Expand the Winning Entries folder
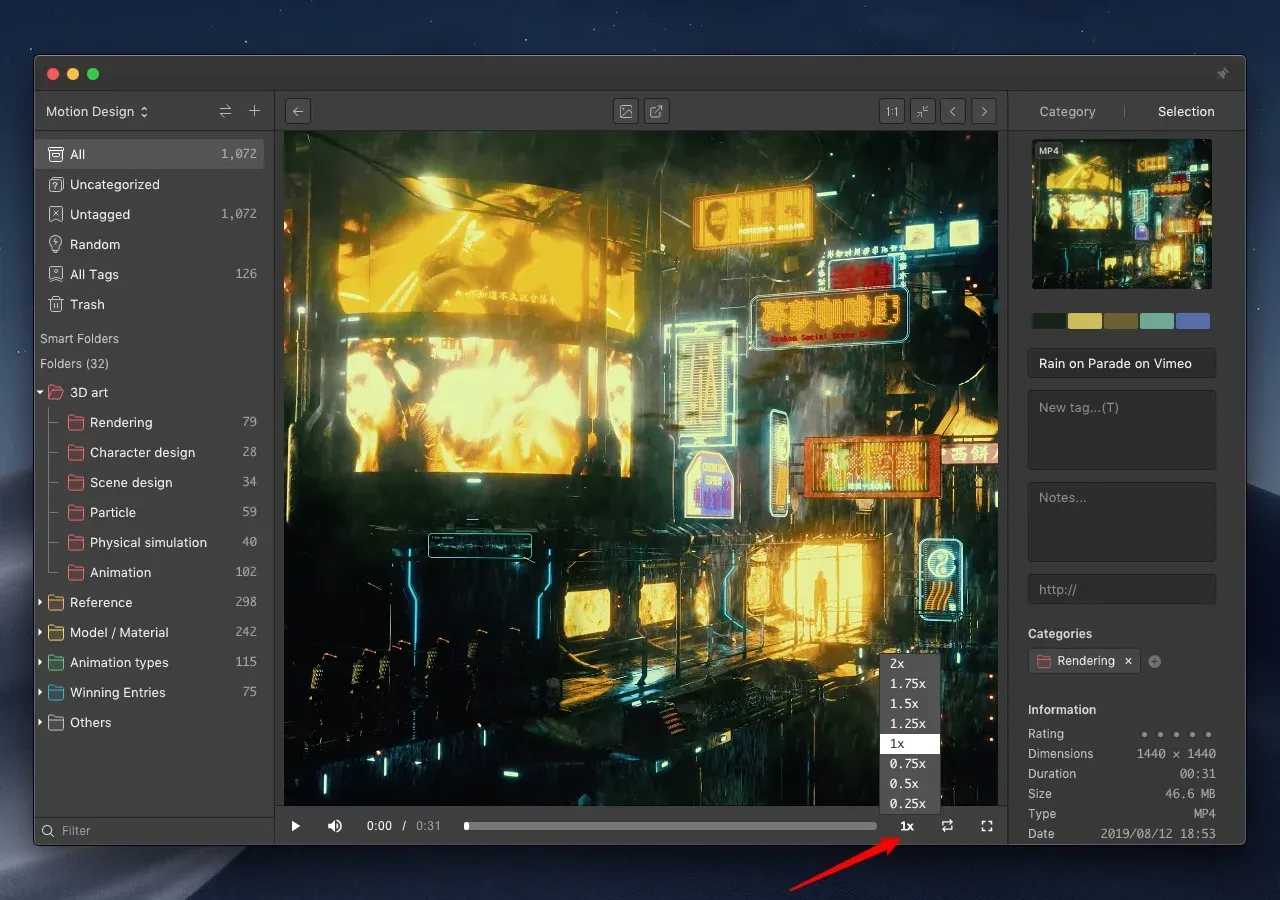 tap(41, 692)
